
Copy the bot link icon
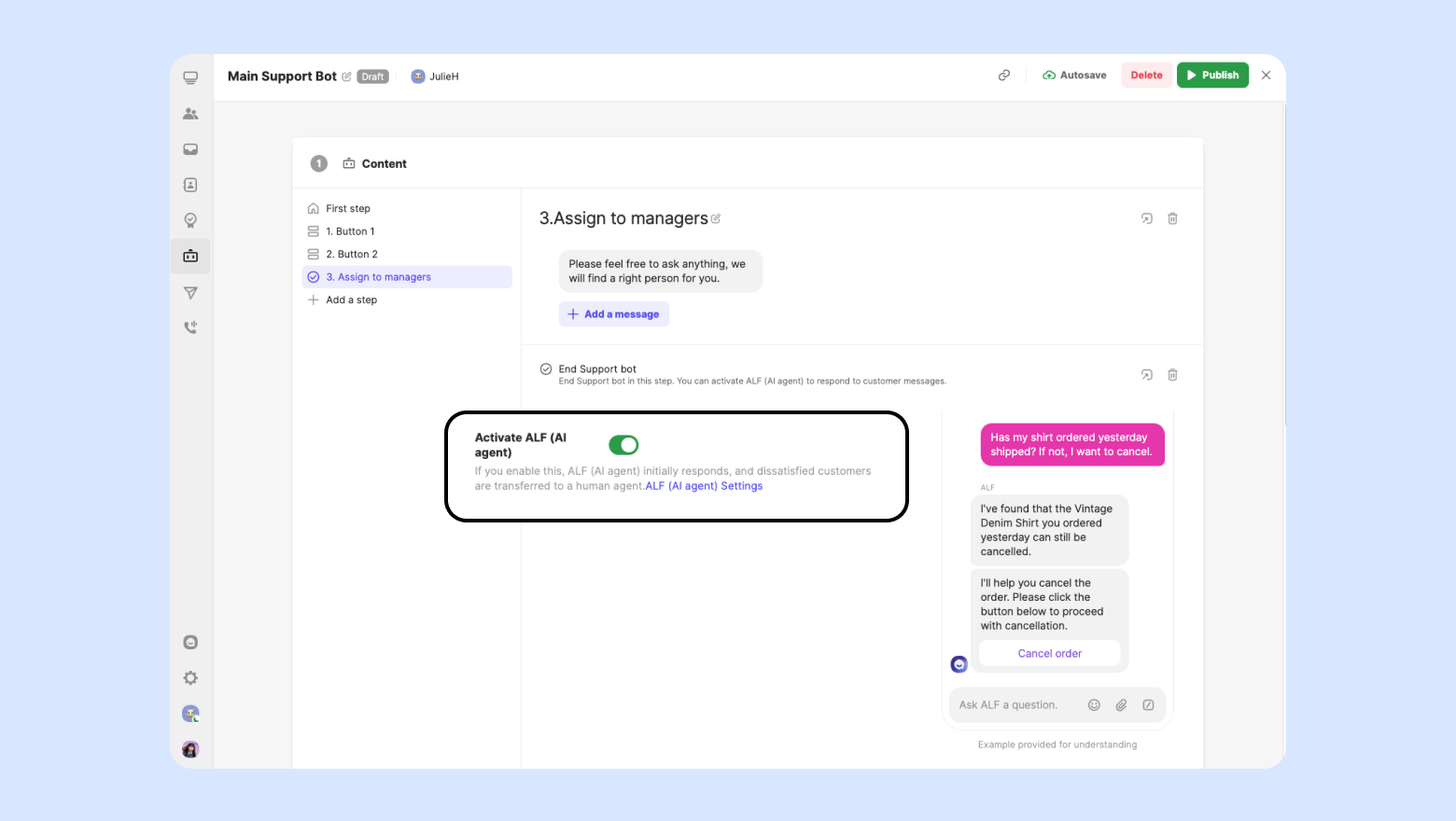pos(1004,76)
